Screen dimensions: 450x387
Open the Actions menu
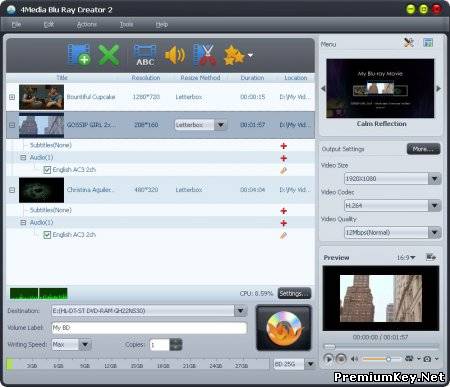(87, 24)
